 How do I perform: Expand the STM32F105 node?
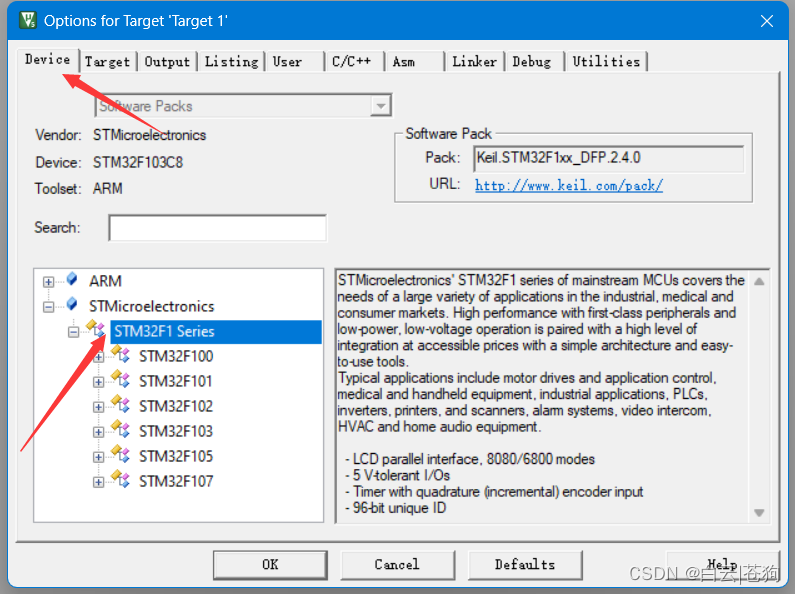point(99,457)
